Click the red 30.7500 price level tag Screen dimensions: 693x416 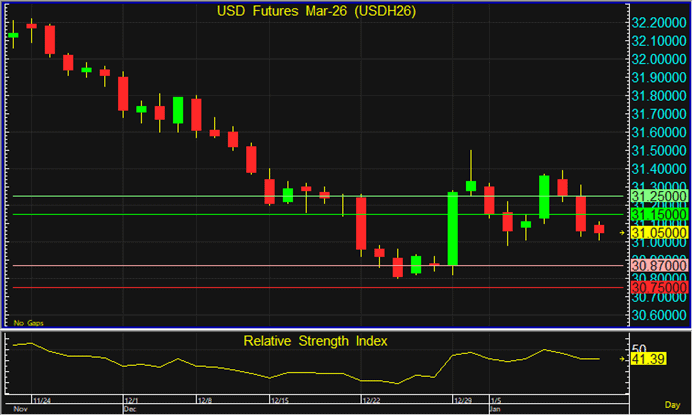point(658,288)
